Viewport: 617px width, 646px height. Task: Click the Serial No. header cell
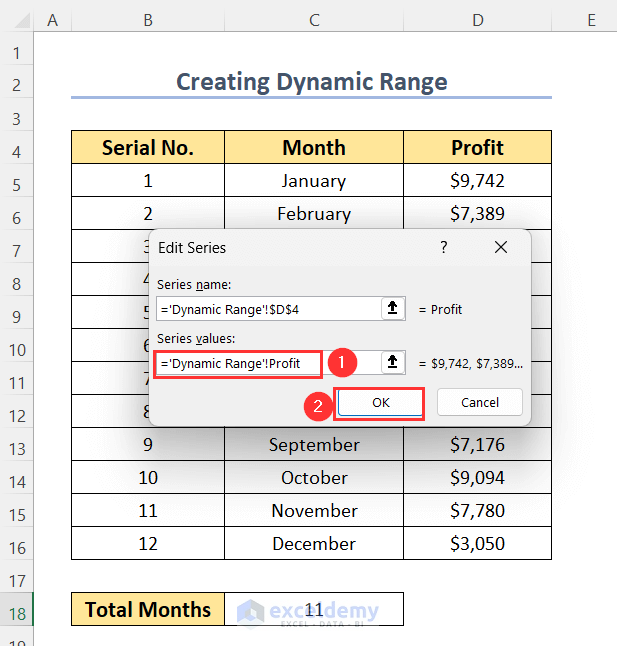pos(148,148)
